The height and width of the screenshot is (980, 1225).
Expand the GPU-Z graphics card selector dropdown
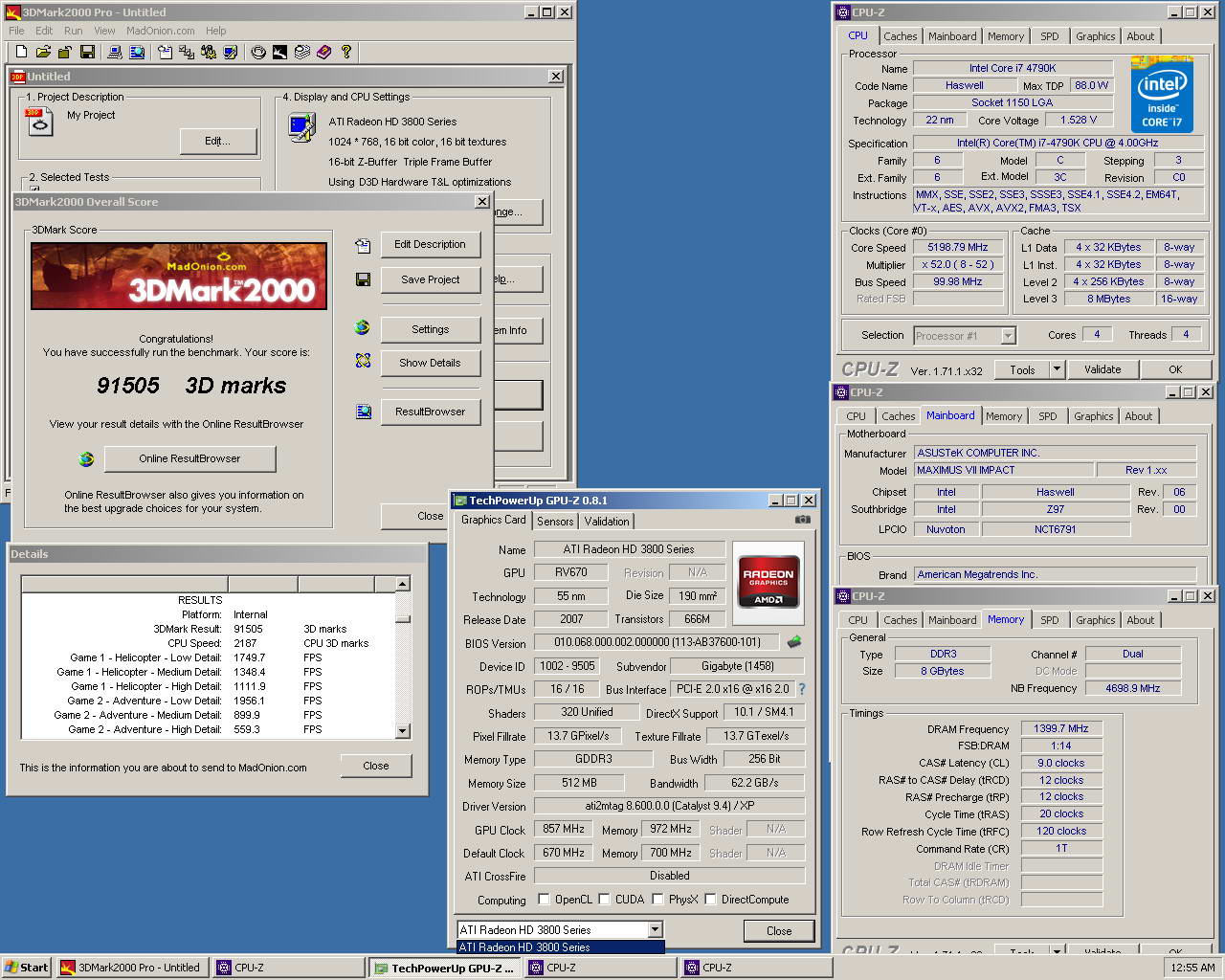pyautogui.click(x=655, y=929)
